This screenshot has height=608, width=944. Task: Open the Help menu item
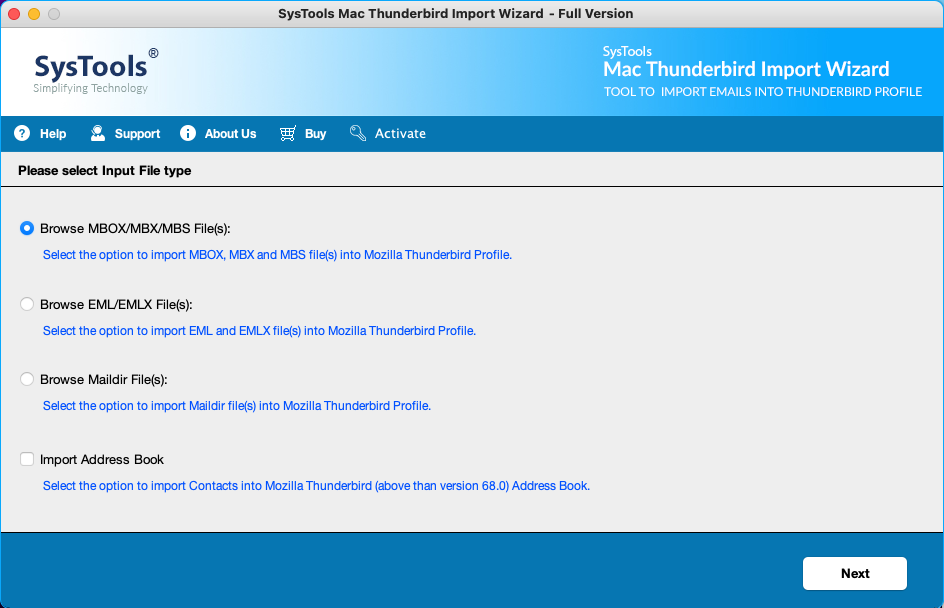(40, 134)
